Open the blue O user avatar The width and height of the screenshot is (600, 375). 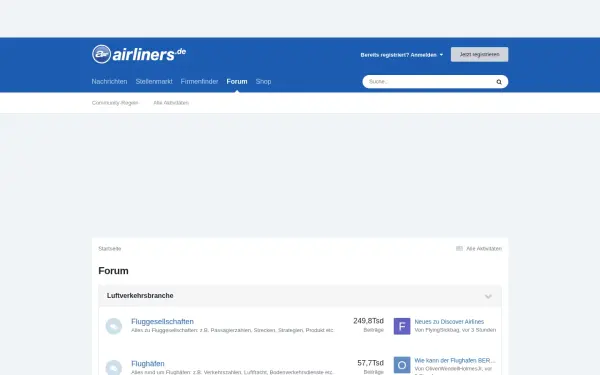pos(402,365)
